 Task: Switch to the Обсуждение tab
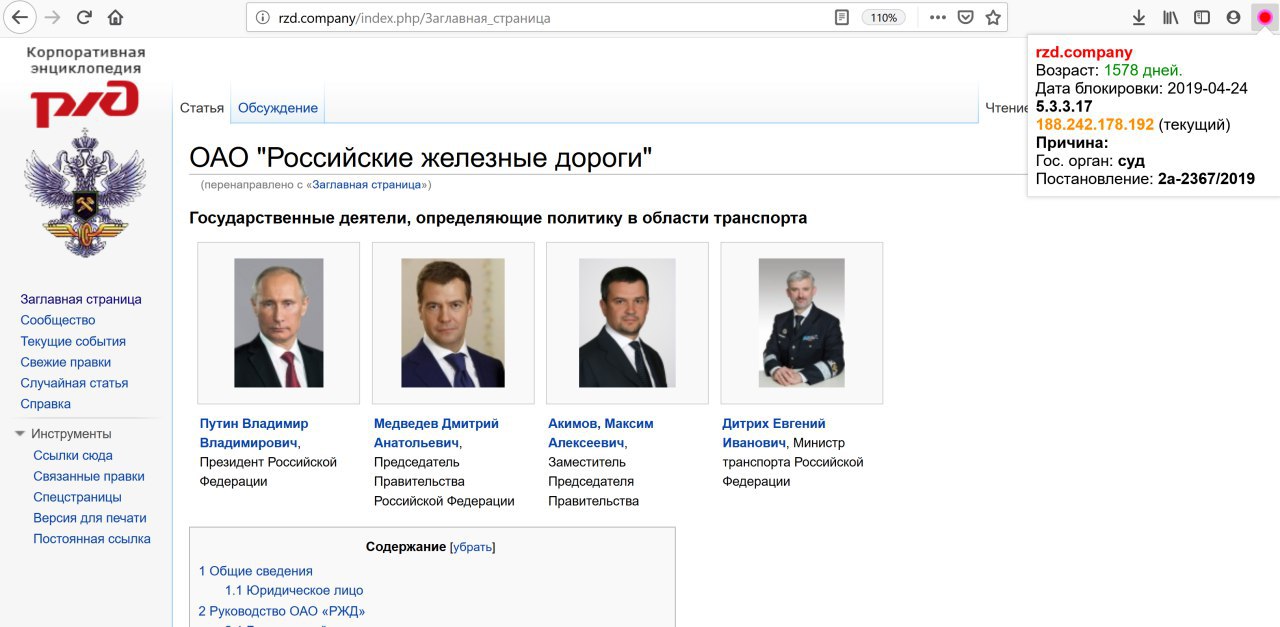tap(278, 108)
